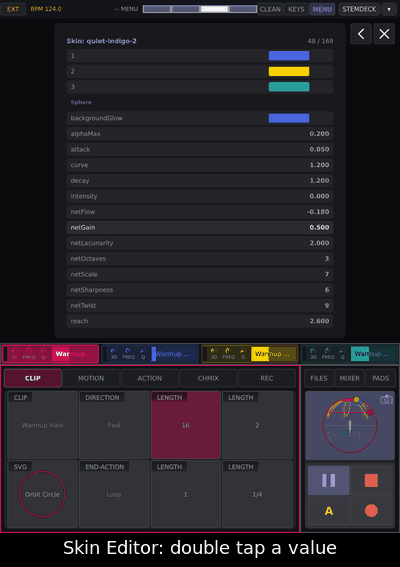Open the top-right dropdown arrow next to STEMDECK

point(389,9)
